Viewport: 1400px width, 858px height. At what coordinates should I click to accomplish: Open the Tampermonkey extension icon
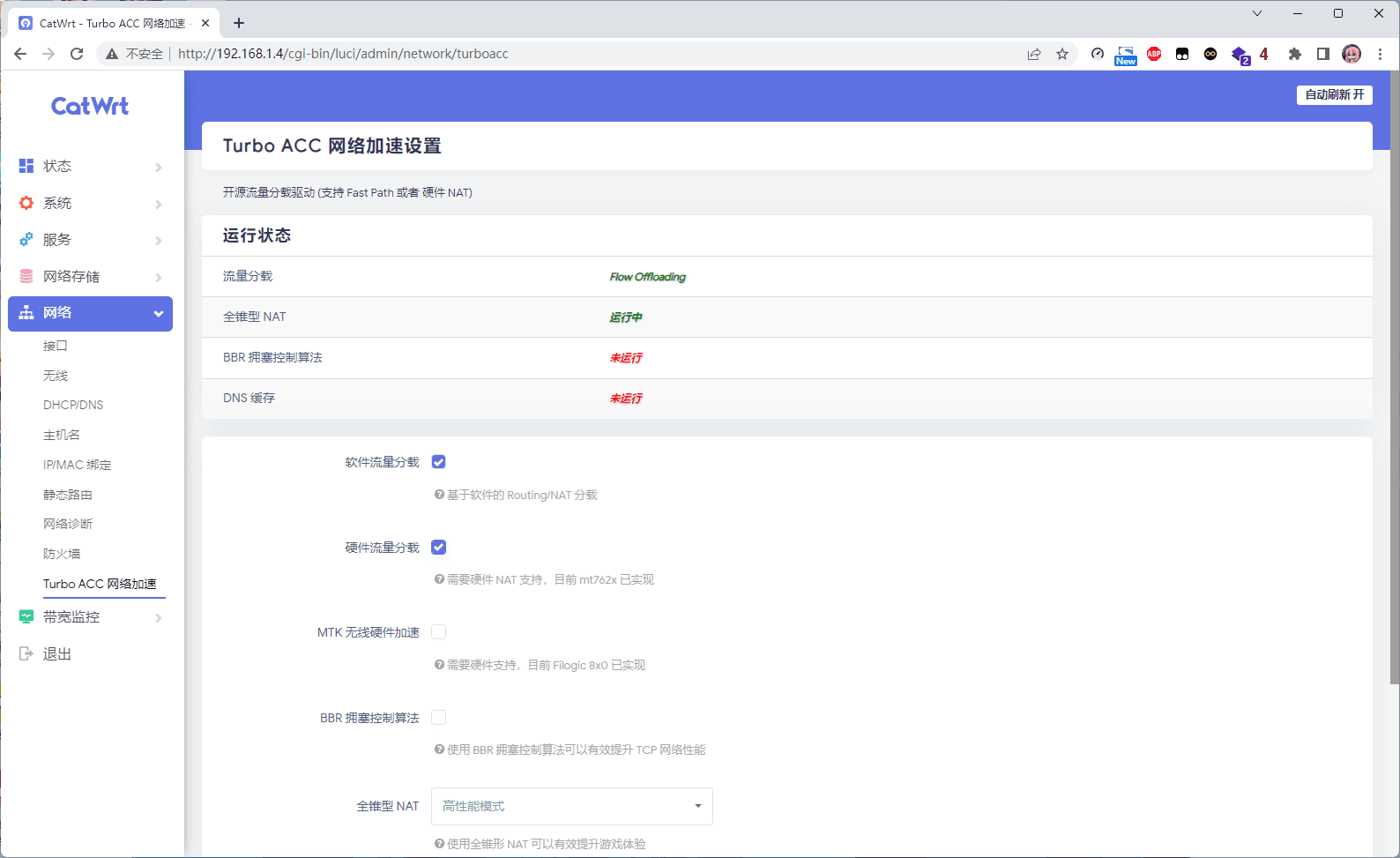point(1182,54)
